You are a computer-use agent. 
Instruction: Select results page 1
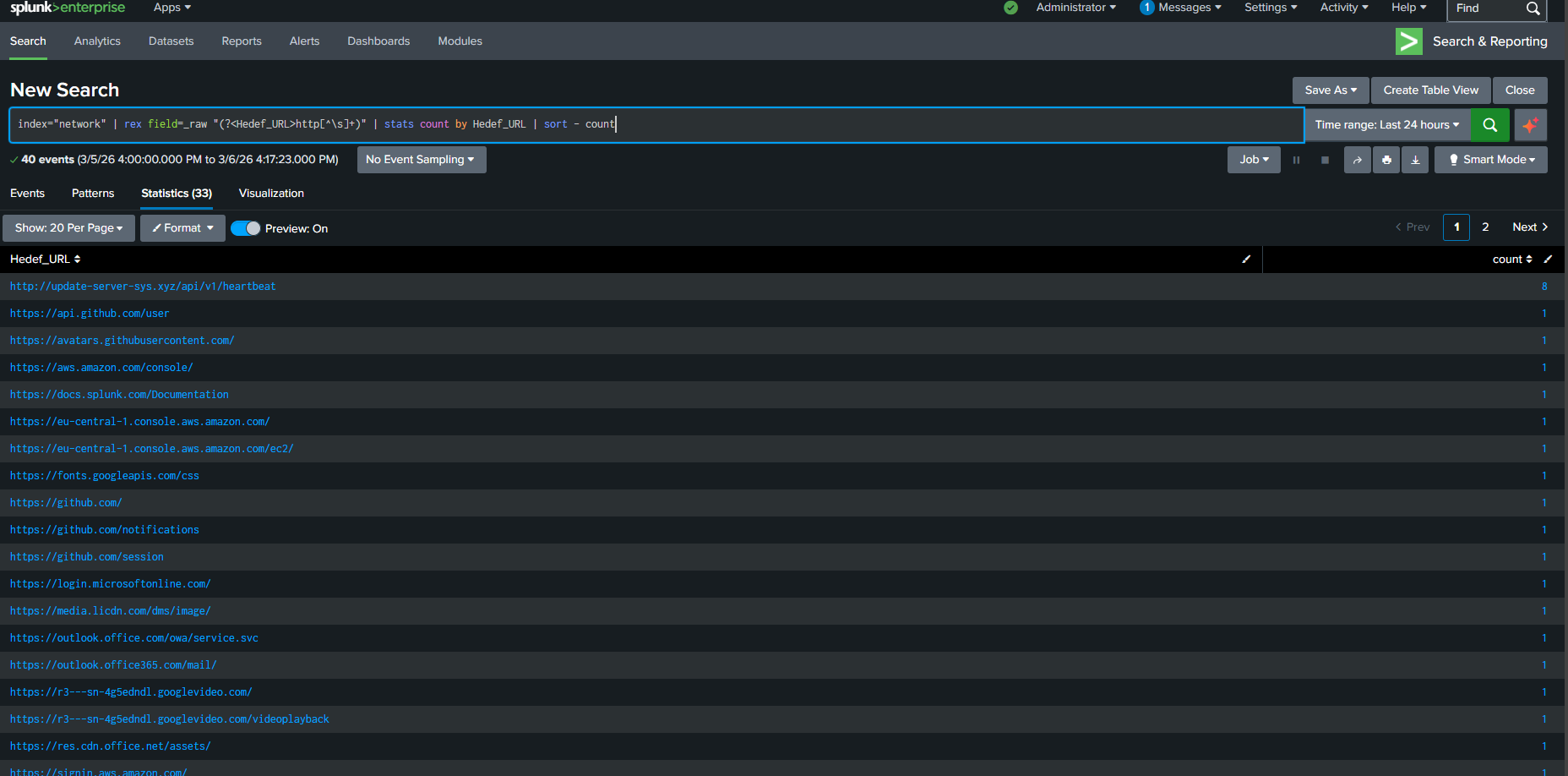tap(1456, 227)
